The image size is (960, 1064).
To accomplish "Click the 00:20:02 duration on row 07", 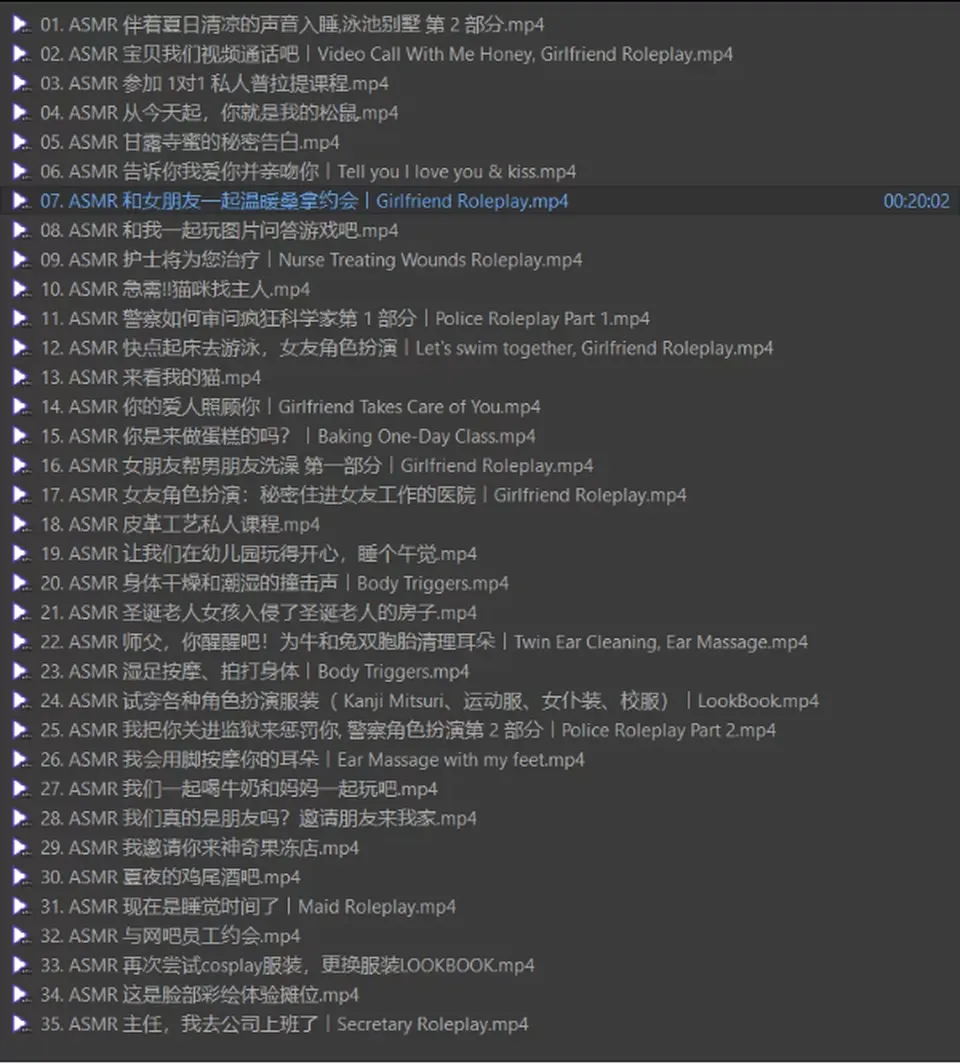I will (916, 202).
